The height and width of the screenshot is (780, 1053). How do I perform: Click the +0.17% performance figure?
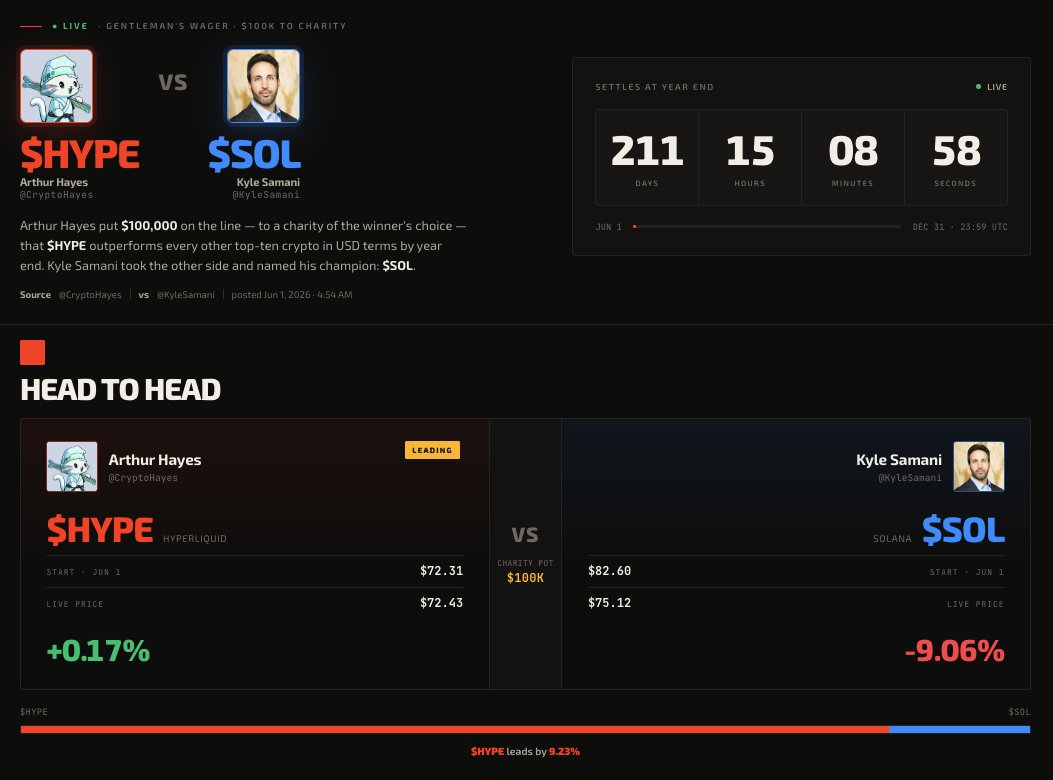point(98,651)
